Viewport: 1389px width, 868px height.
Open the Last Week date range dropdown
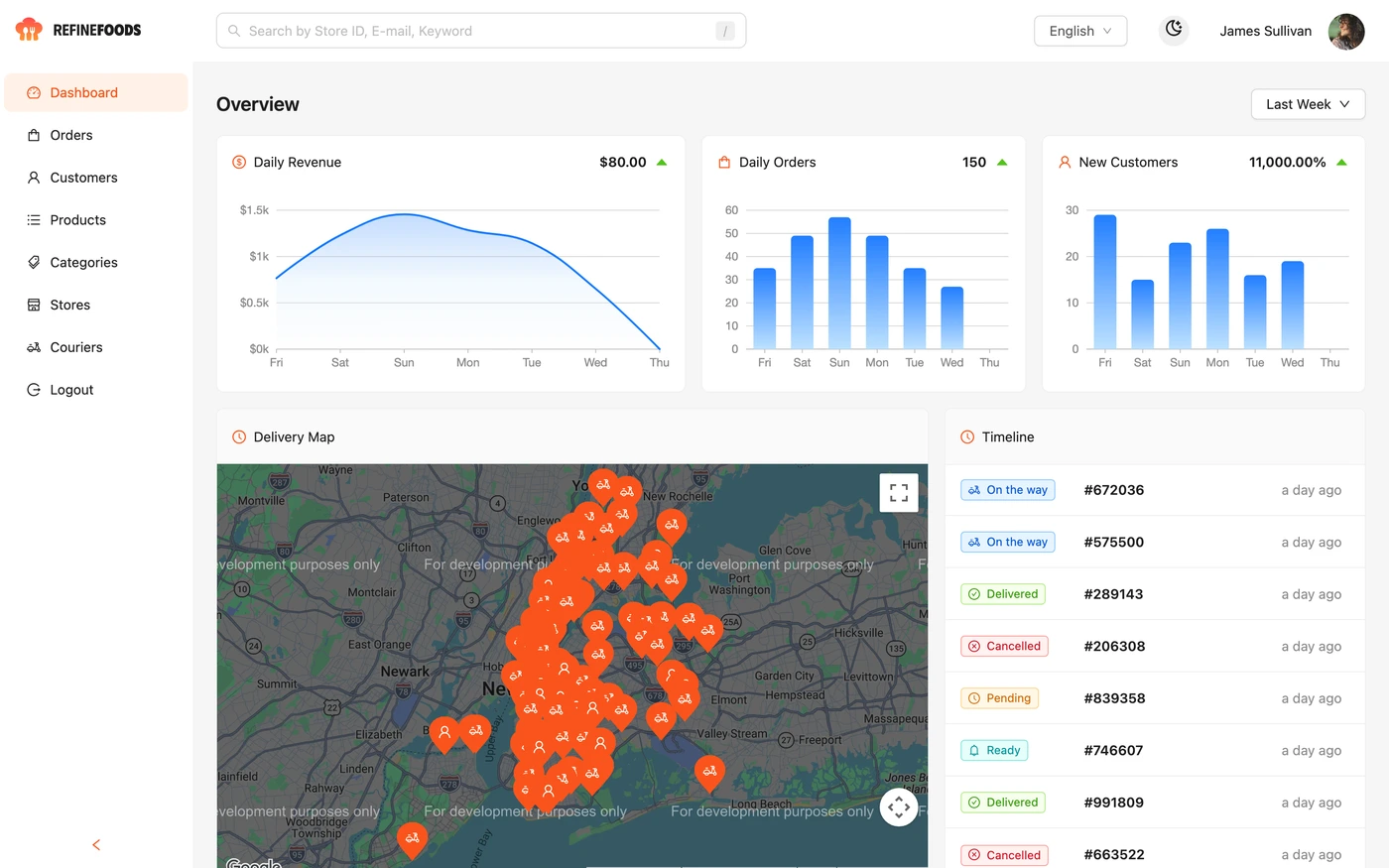[1308, 104]
